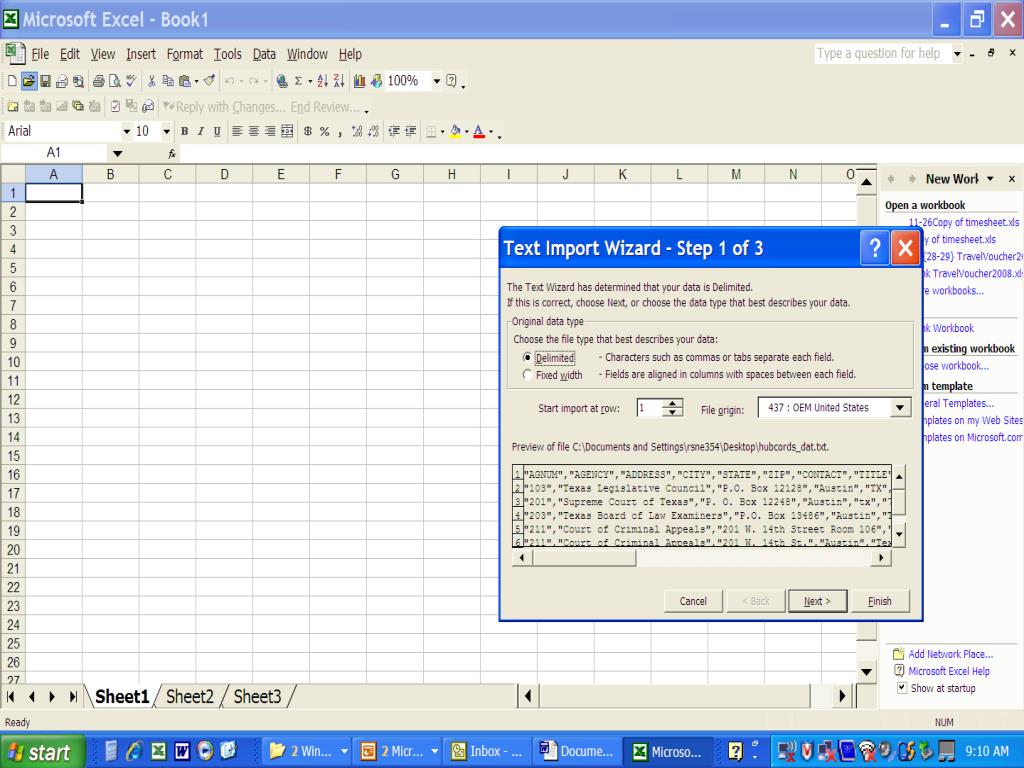Select the Delimited radio button
Image resolution: width=1024 pixels, height=768 pixels.
point(527,358)
